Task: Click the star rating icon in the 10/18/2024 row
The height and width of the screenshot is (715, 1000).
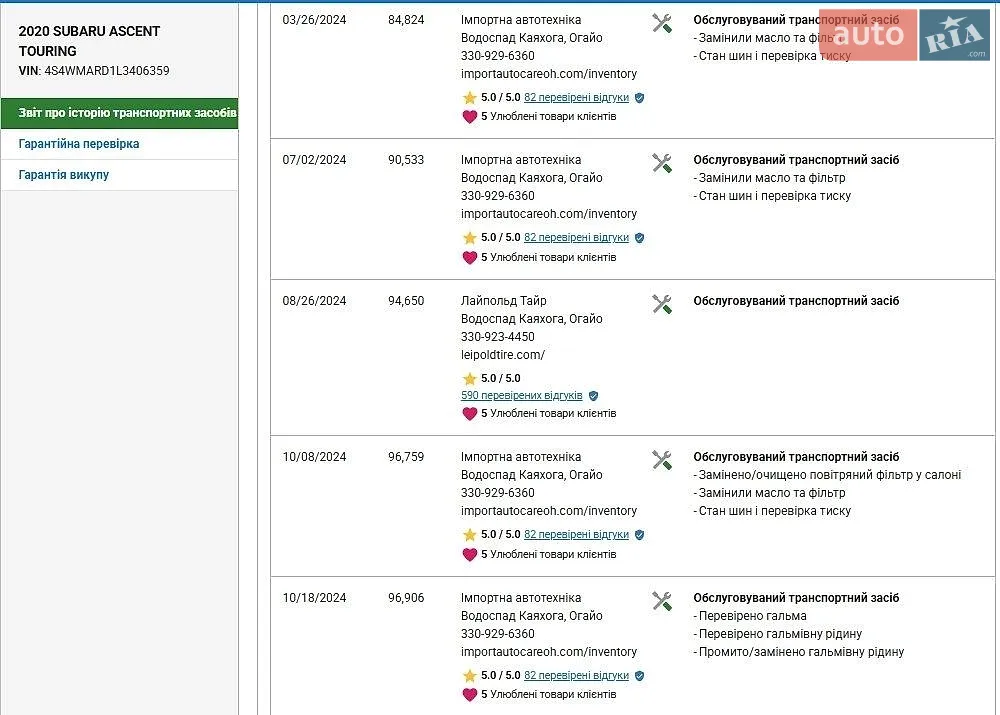Action: point(469,675)
